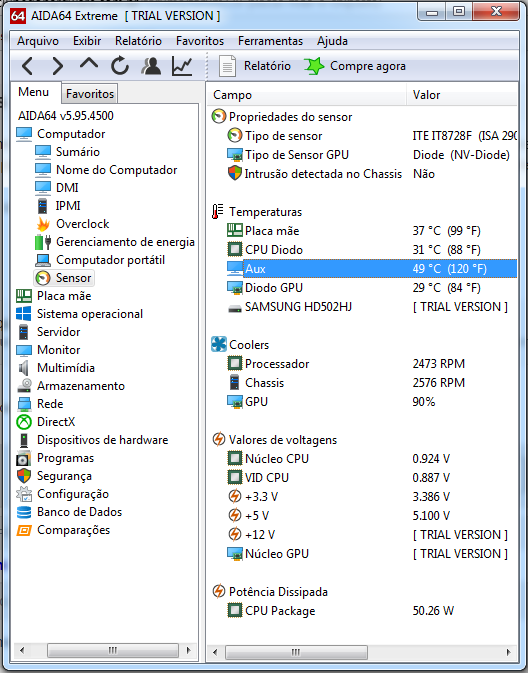Select the Núcleo CPU voltage row
The width and height of the screenshot is (528, 673).
(x=371, y=459)
